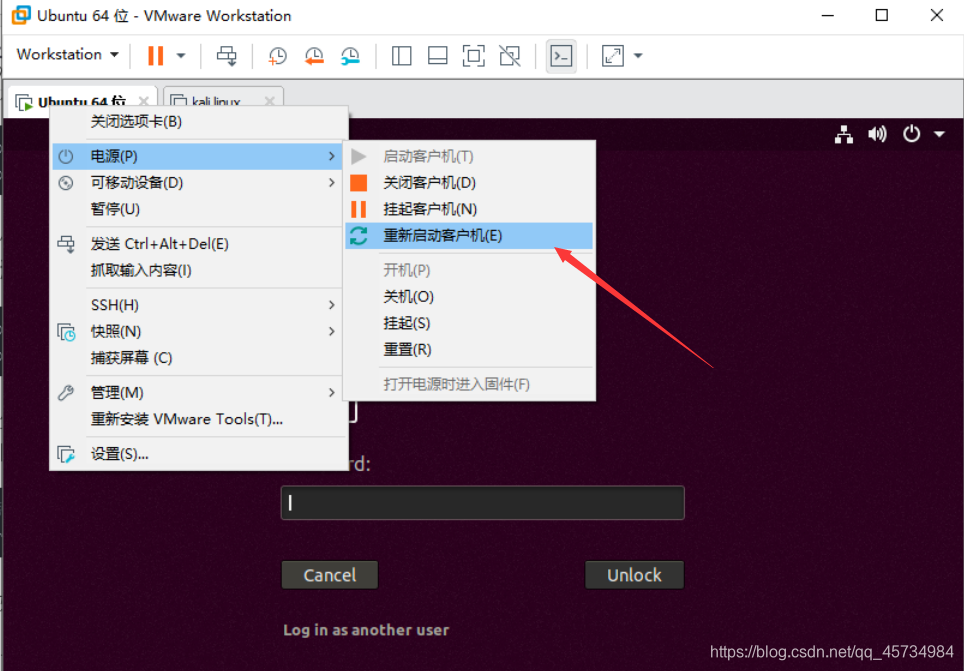Click inside the password input field
Viewport: 964px width, 671px height.
click(482, 502)
